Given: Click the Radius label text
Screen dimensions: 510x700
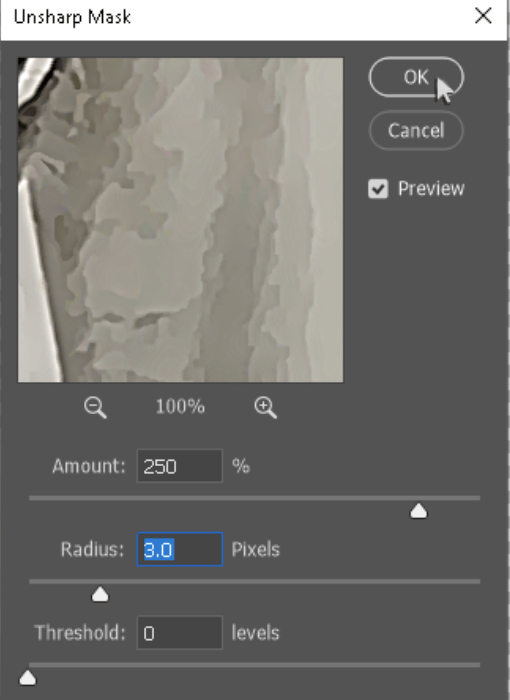Looking at the screenshot, I should coord(92,549).
